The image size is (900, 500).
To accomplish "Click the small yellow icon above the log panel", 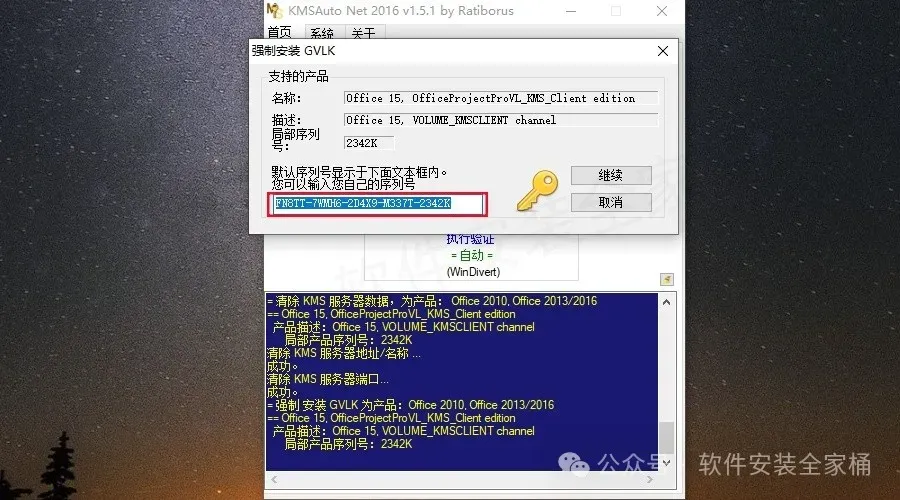I will pyautogui.click(x=666, y=280).
